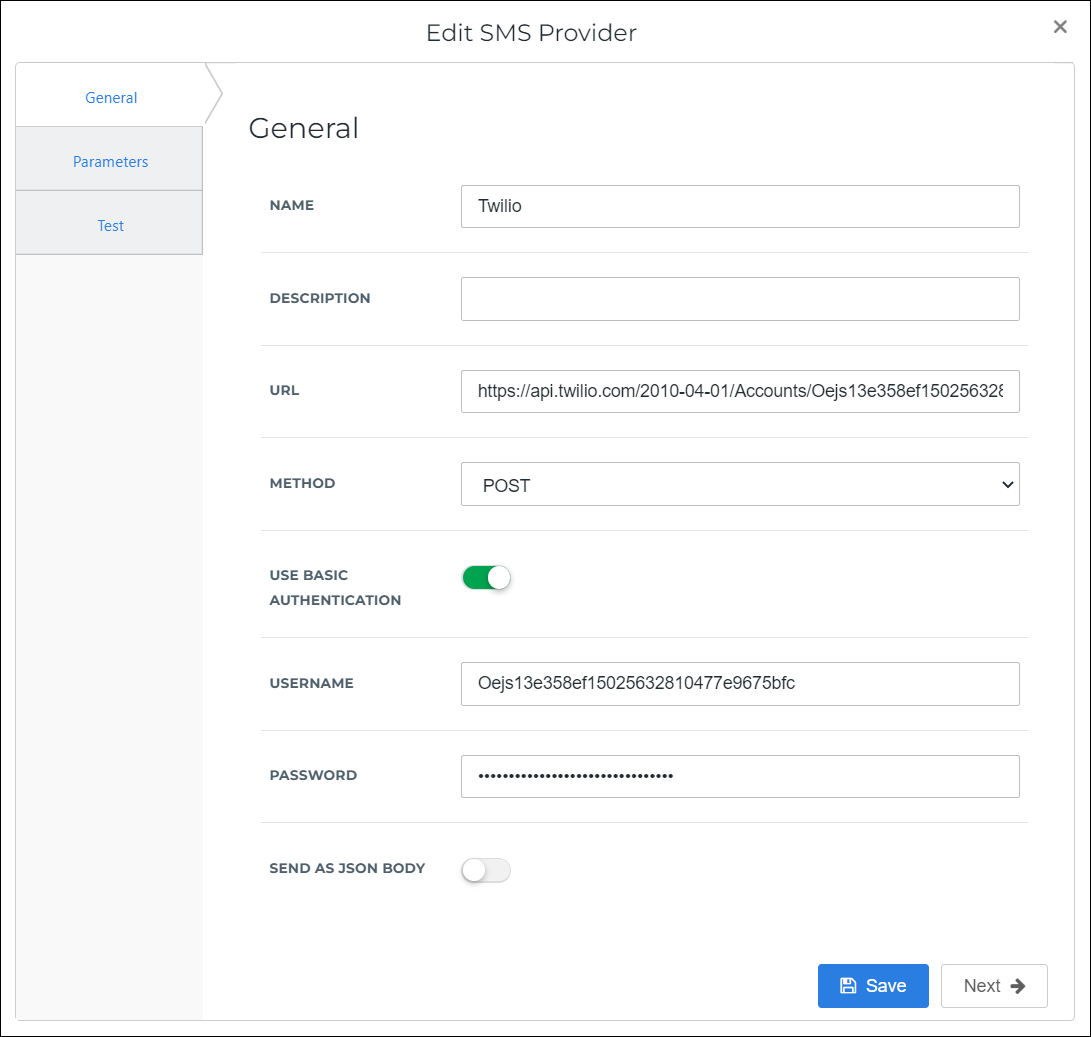
Task: Open the Method dropdown showing POST
Action: 740,484
